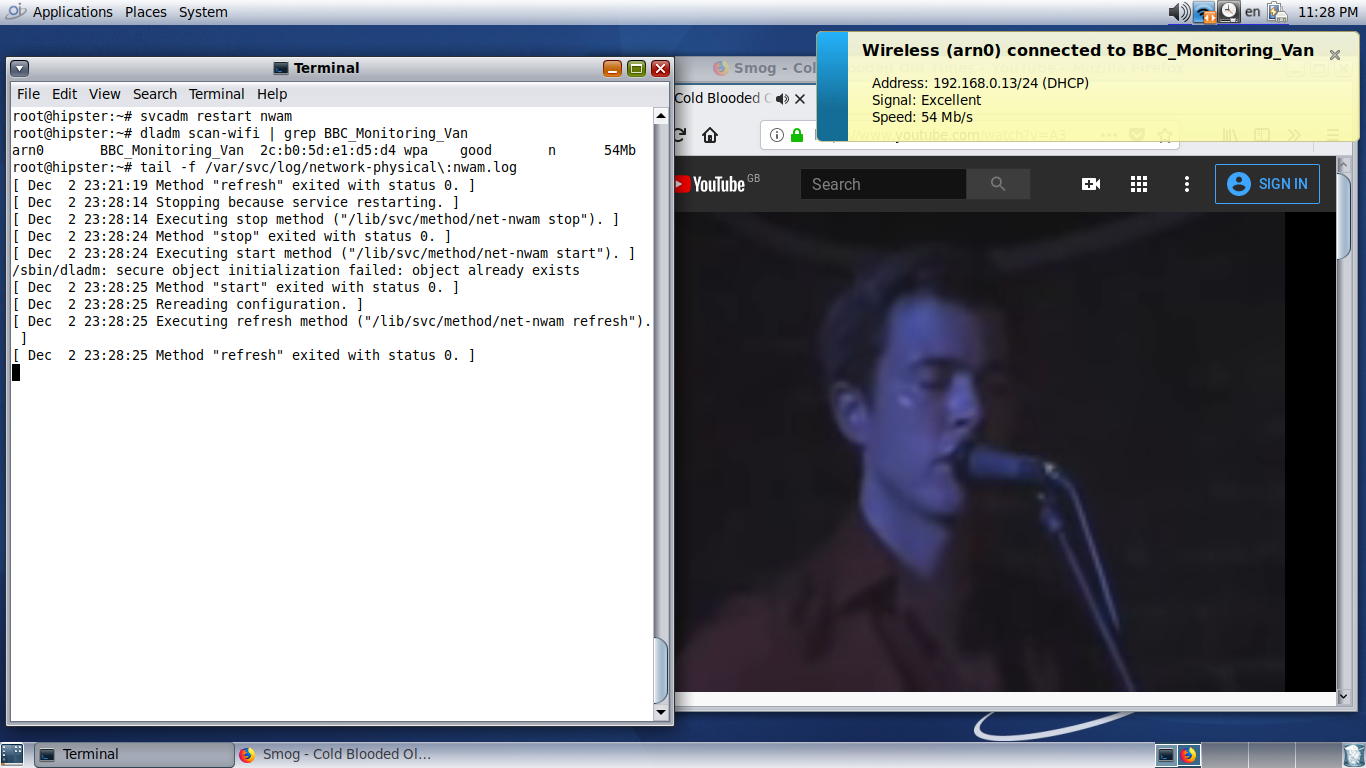The height and width of the screenshot is (768, 1366).
Task: Click the Time Slider clock tray icon
Action: coord(1229,12)
